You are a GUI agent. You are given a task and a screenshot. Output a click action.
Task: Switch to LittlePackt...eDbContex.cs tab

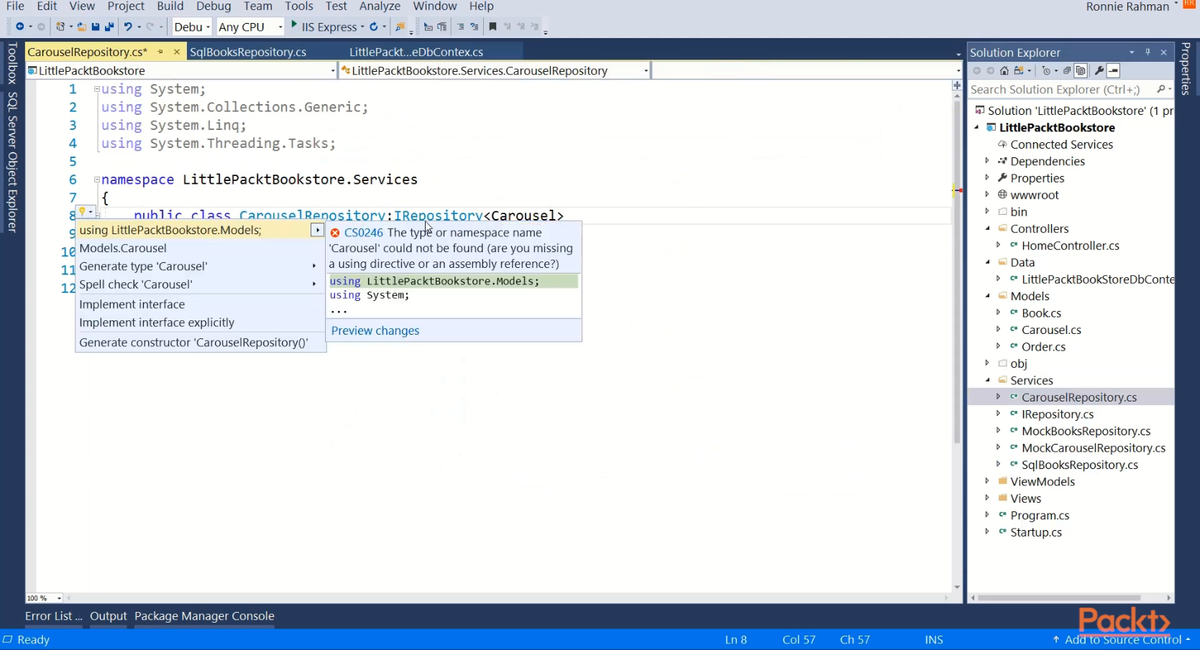[416, 52]
